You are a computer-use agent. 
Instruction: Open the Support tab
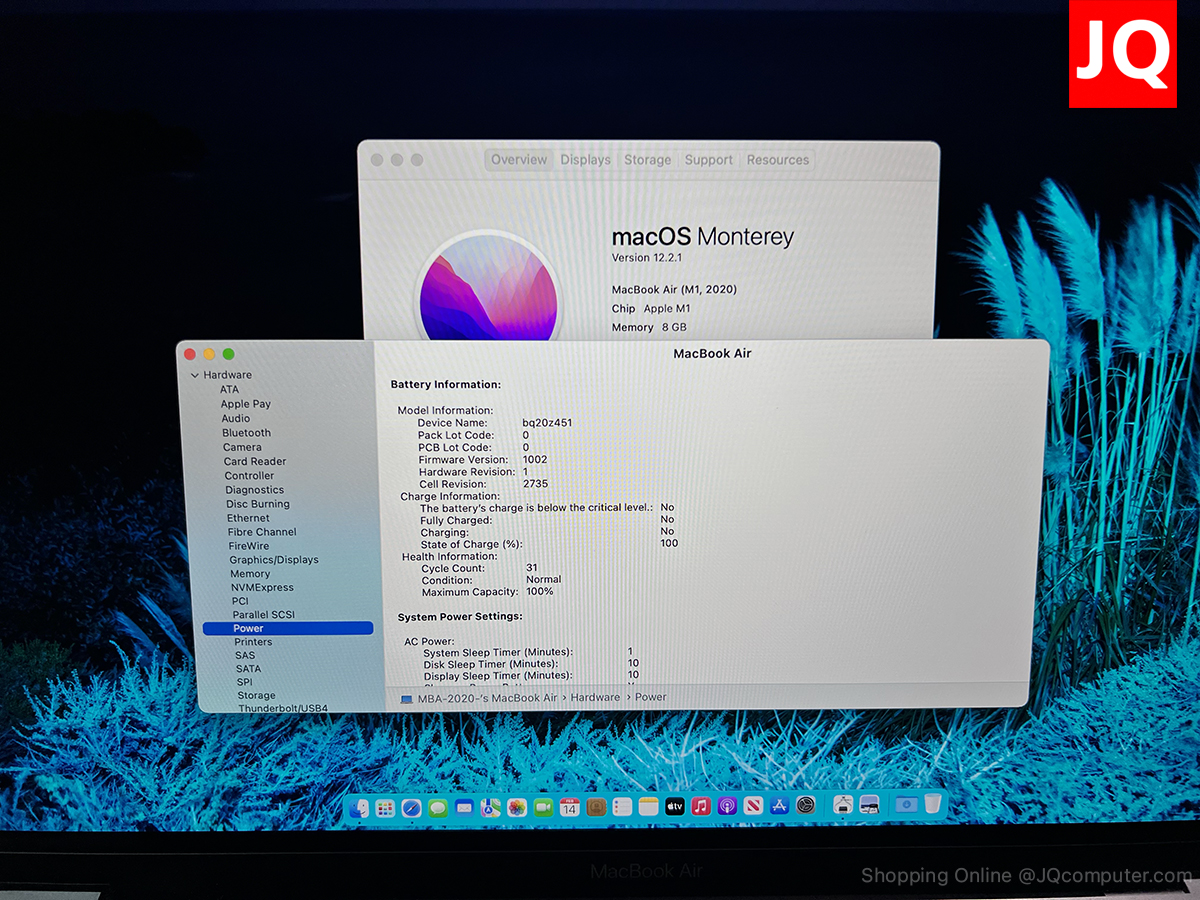(708, 160)
